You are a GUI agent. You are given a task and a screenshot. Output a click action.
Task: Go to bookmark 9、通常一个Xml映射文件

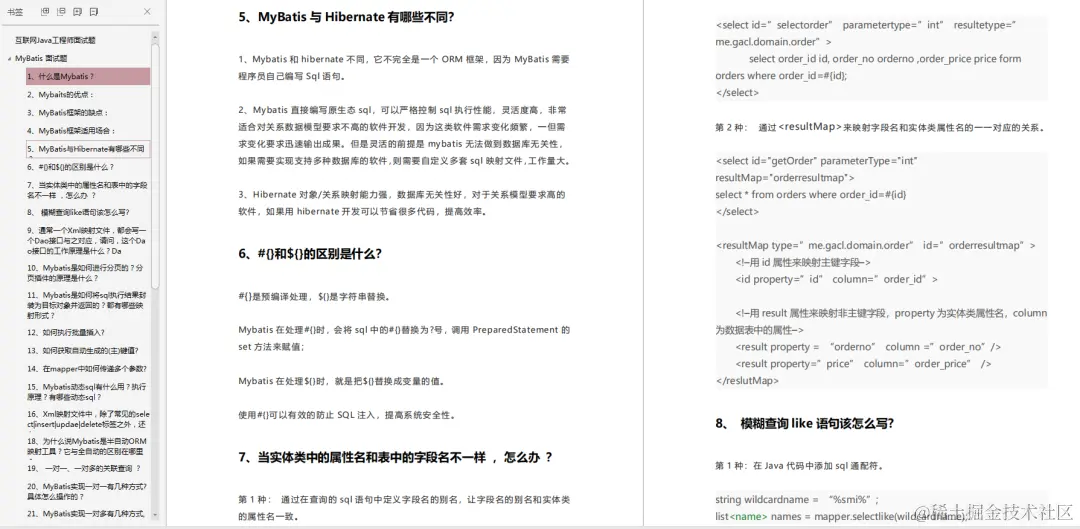(x=87, y=240)
